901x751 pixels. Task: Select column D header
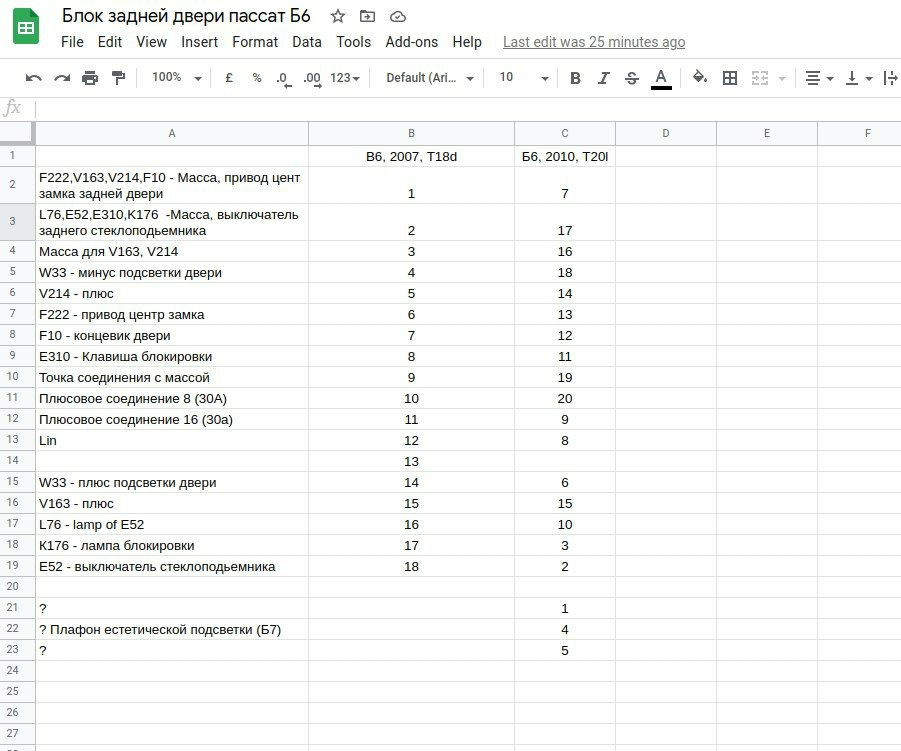tap(665, 133)
